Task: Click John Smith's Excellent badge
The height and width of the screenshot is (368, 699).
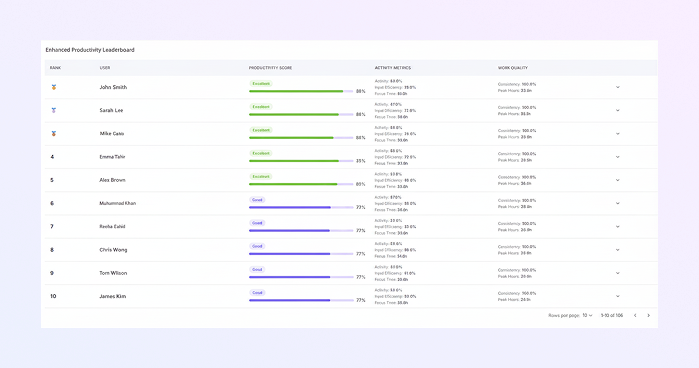Action: (261, 83)
